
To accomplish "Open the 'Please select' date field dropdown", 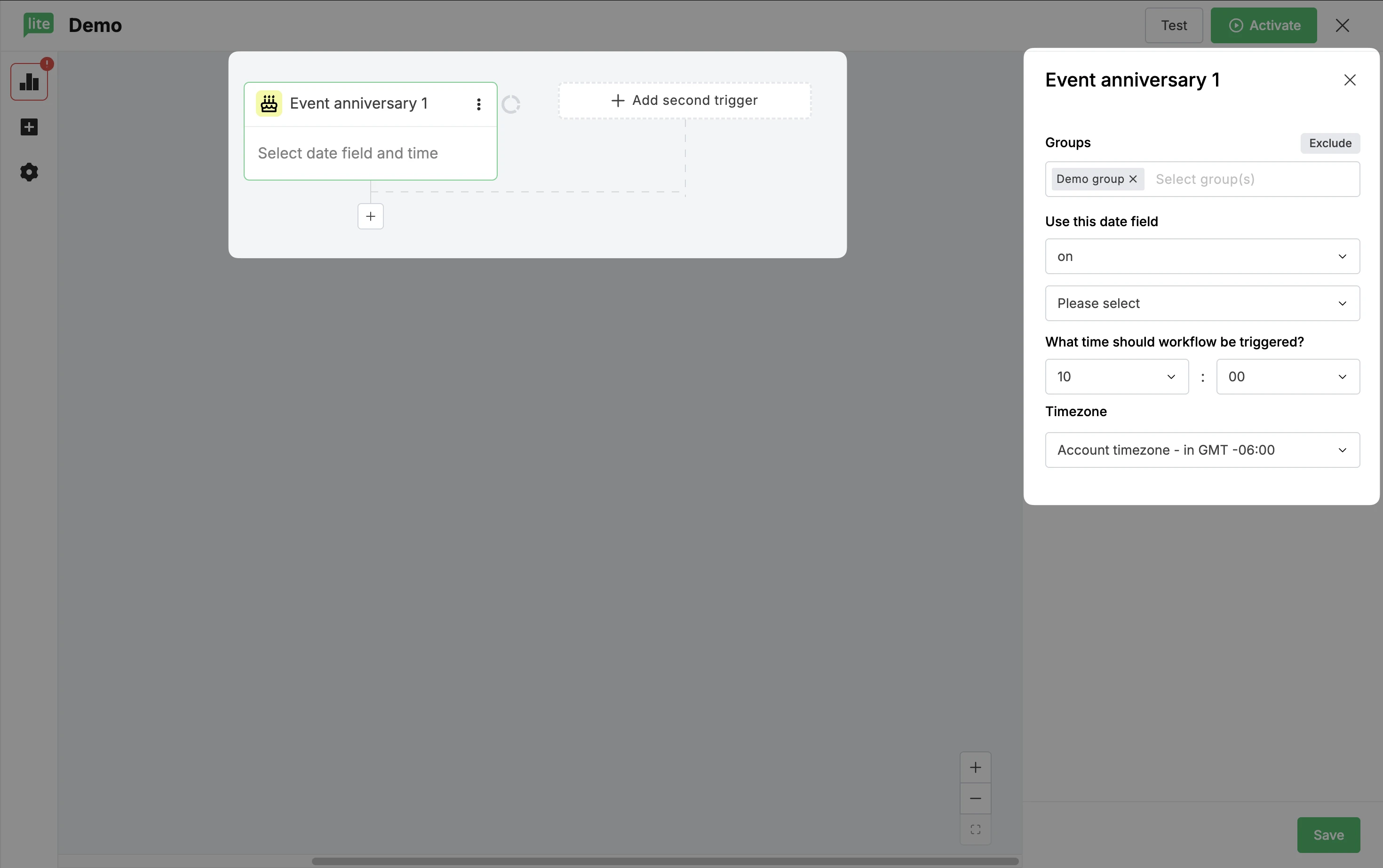I will [x=1202, y=304].
